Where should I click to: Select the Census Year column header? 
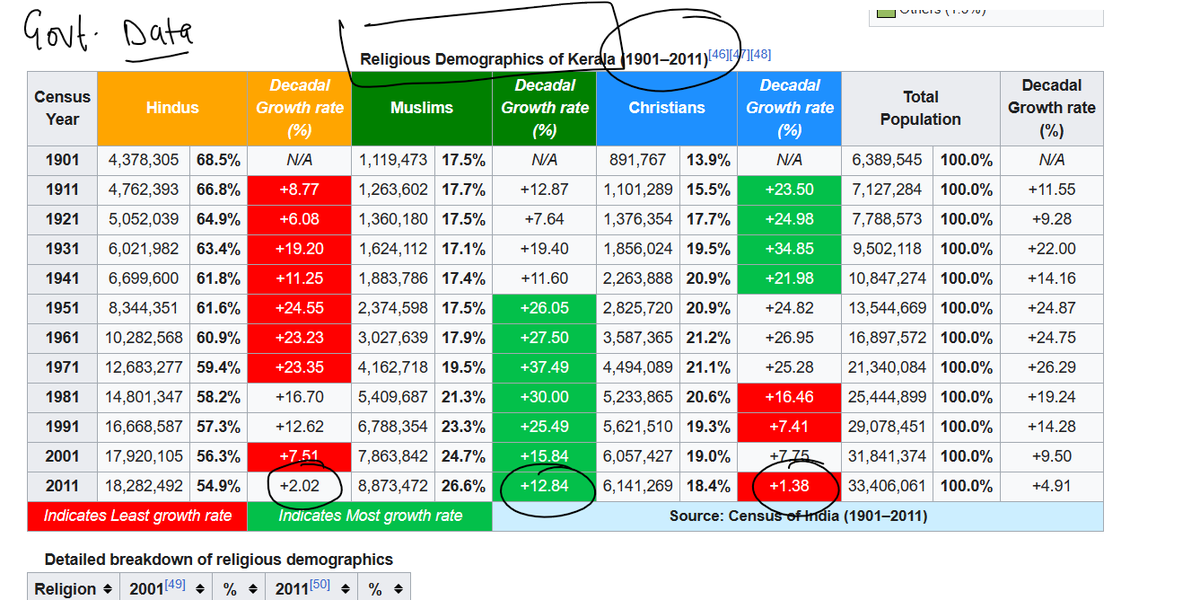coord(62,108)
